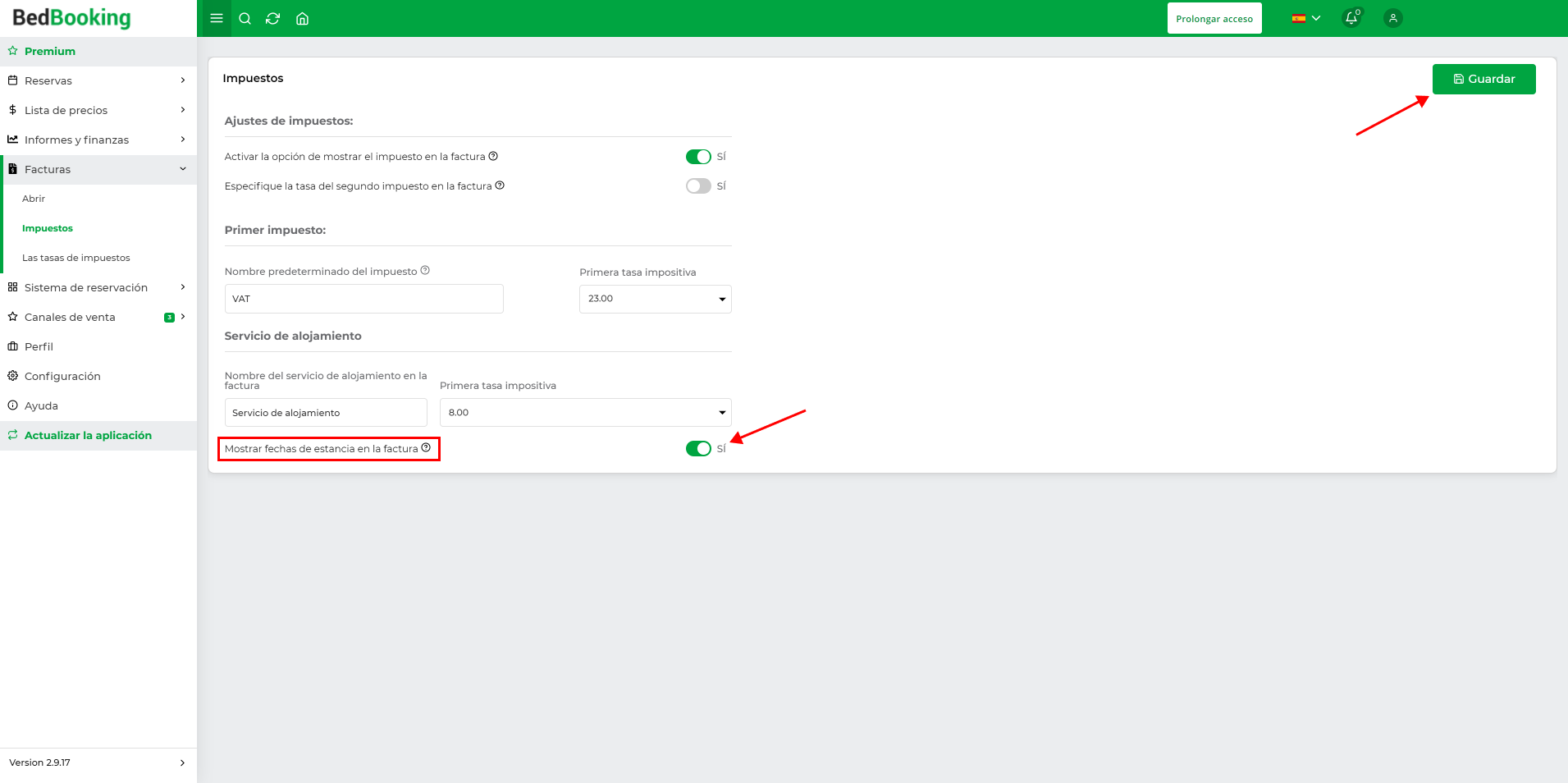The width and height of the screenshot is (1568, 783).
Task: Click the VAT tax name input field
Action: click(363, 299)
